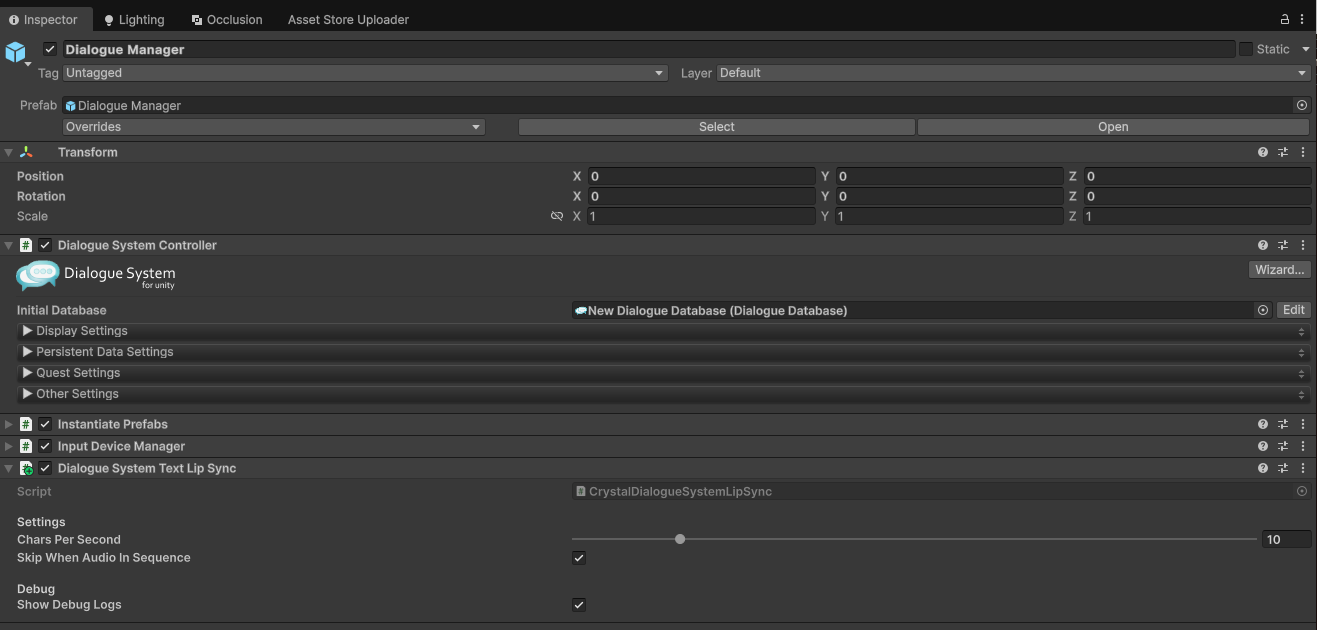
Task: Toggle the Static checkbox
Action: click(1246, 49)
